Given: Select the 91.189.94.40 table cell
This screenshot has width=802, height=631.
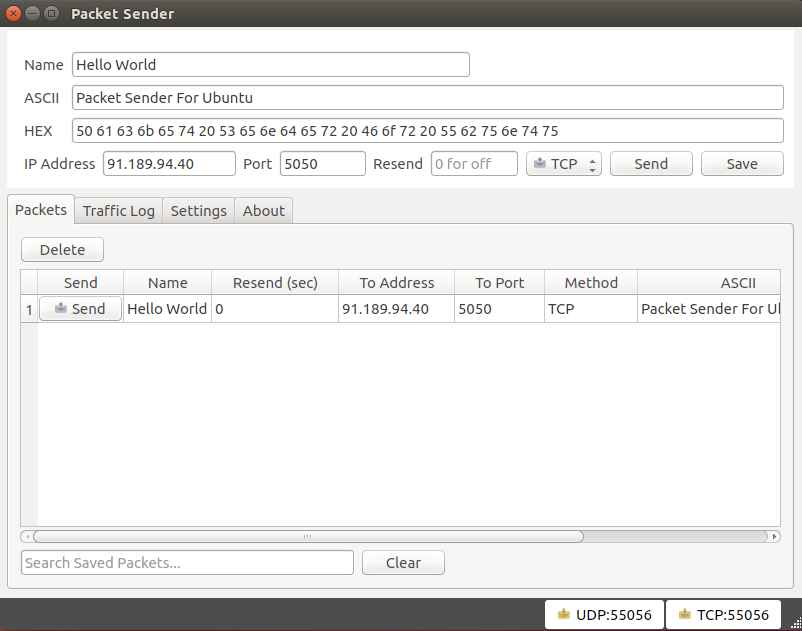Looking at the screenshot, I should tap(396, 309).
